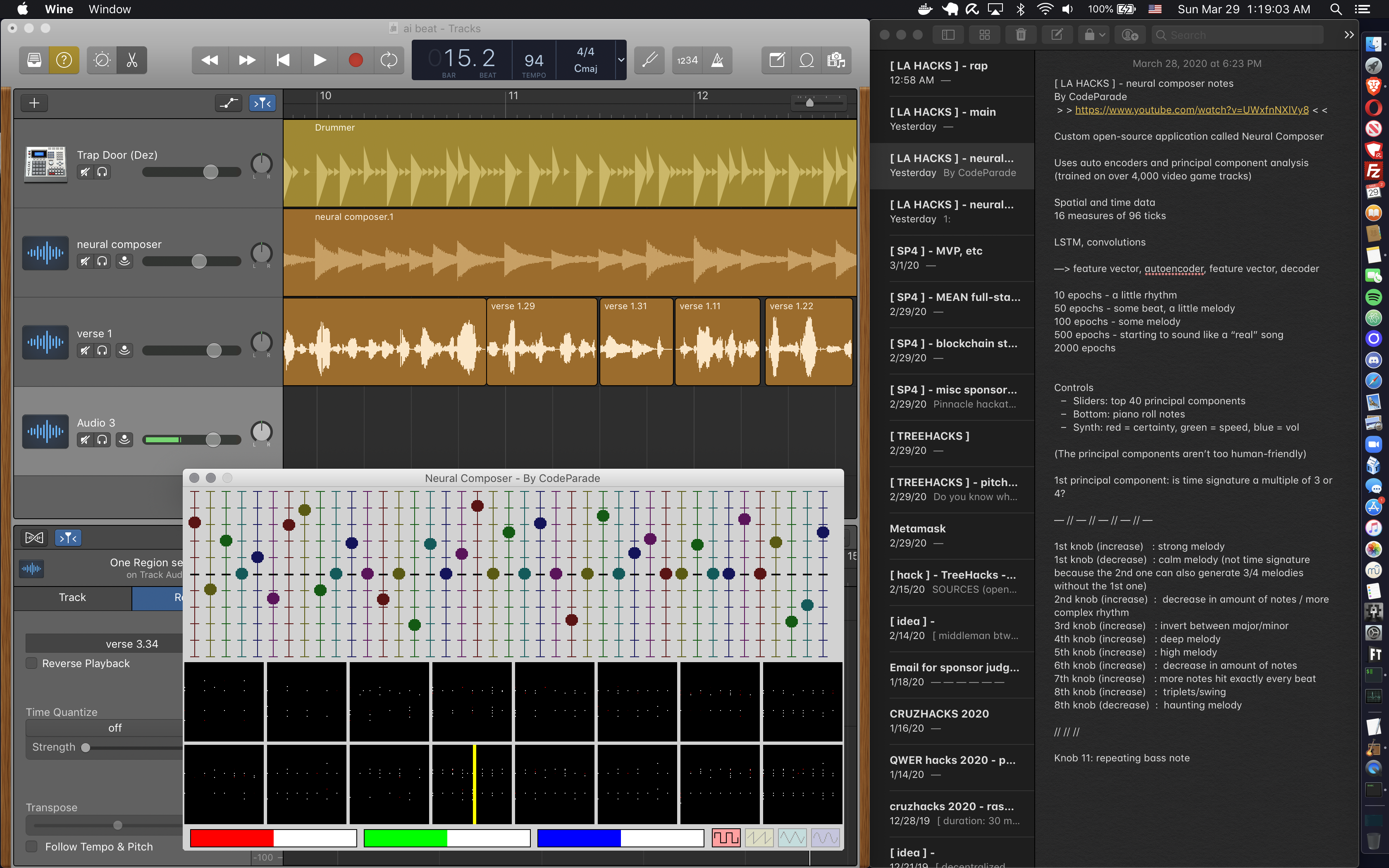This screenshot has width=1389, height=868.
Task: Toggle the Scissors editor button
Action: coord(132,60)
